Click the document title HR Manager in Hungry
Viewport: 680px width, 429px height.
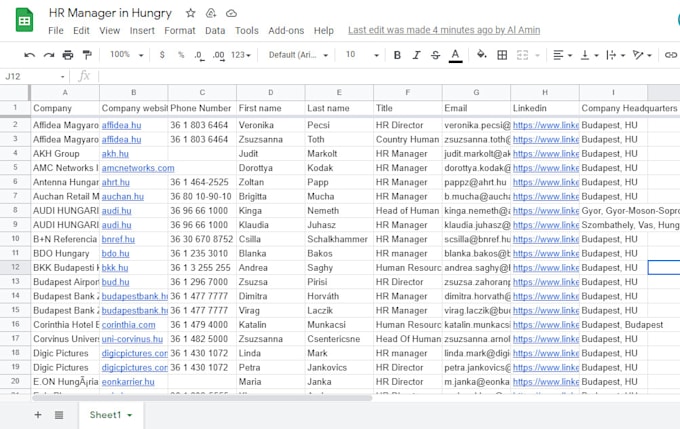tap(110, 13)
